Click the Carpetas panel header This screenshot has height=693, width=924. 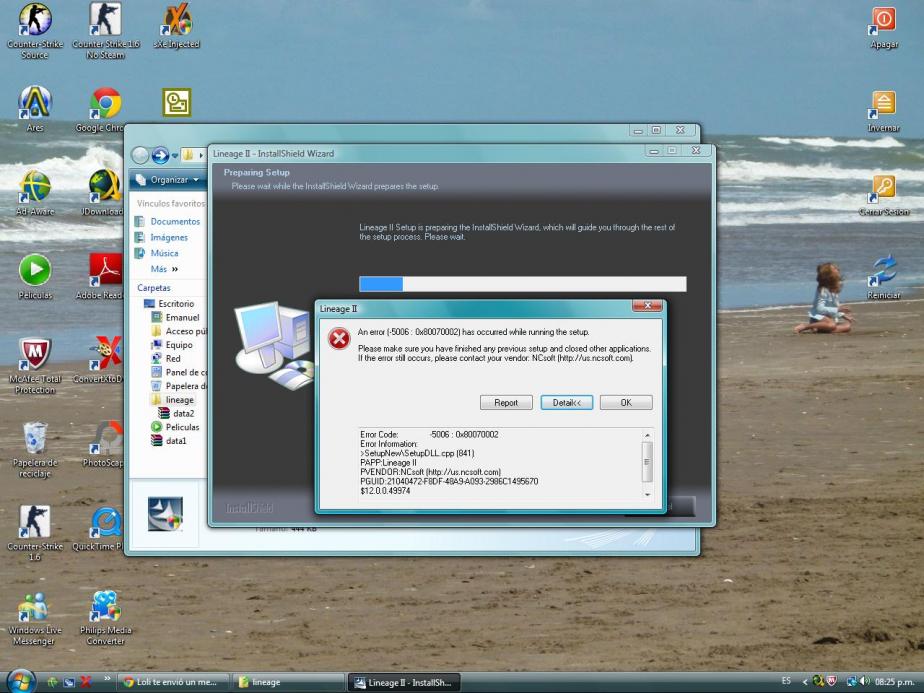[154, 288]
